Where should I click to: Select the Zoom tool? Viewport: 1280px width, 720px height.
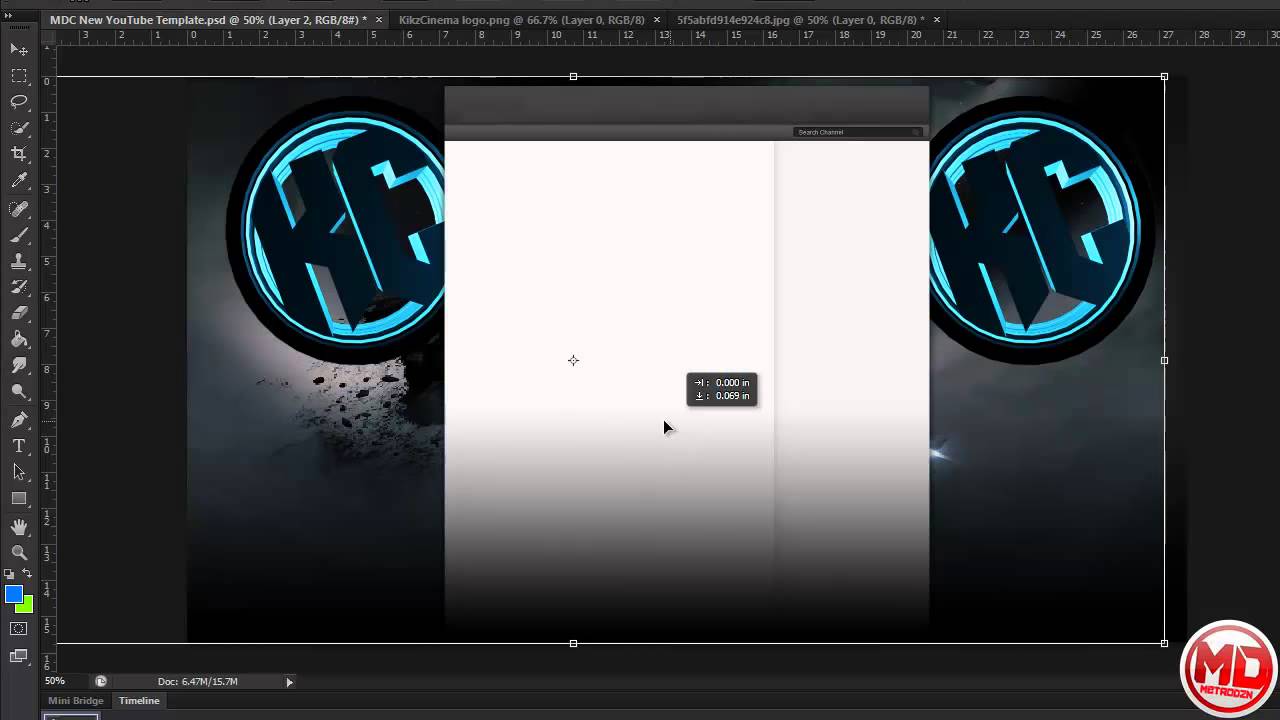[19, 552]
